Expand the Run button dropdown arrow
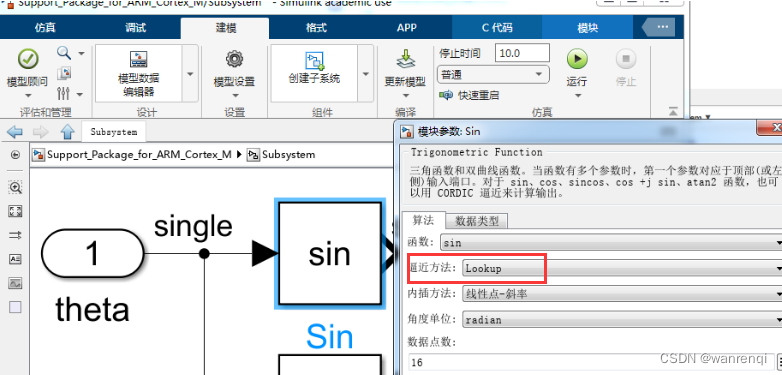The image size is (782, 375). (577, 95)
